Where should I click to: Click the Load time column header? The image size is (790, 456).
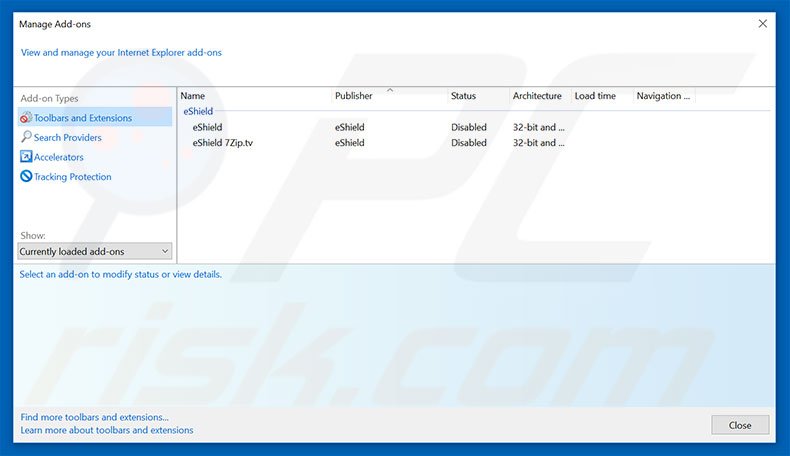tap(595, 96)
